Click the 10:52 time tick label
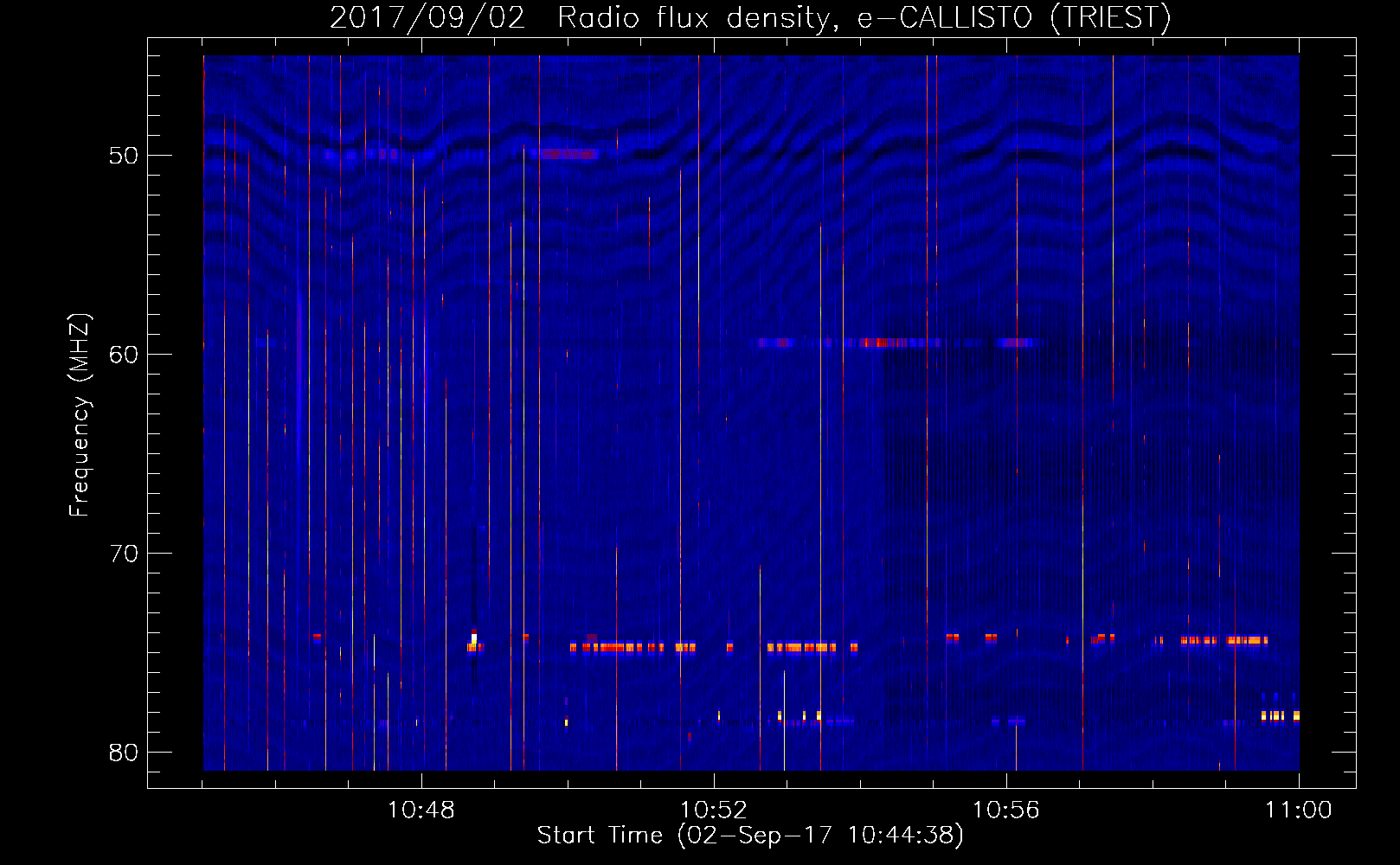Viewport: 1400px width, 865px height. pyautogui.click(x=714, y=811)
